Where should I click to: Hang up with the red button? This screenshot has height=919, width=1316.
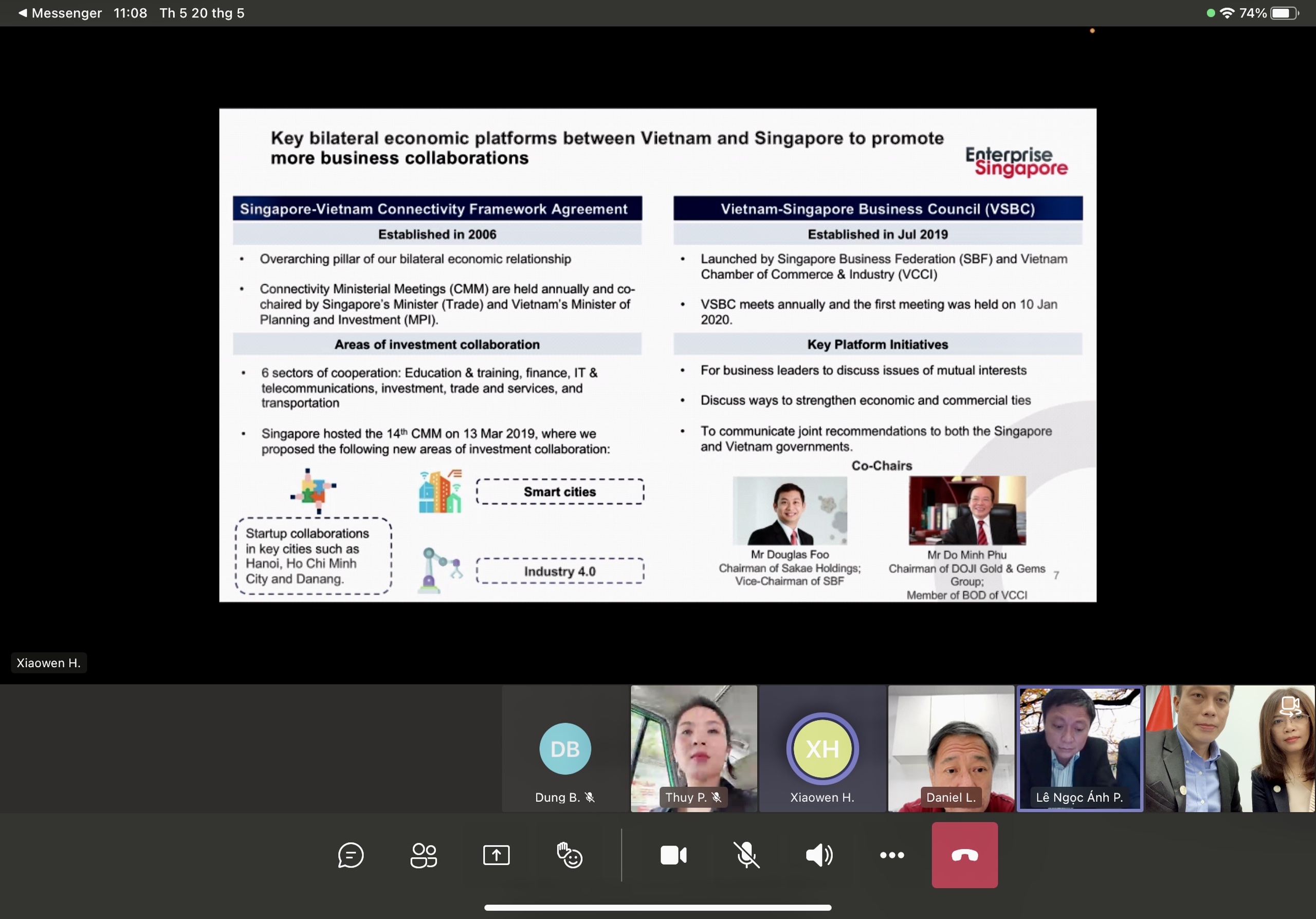[x=964, y=855]
